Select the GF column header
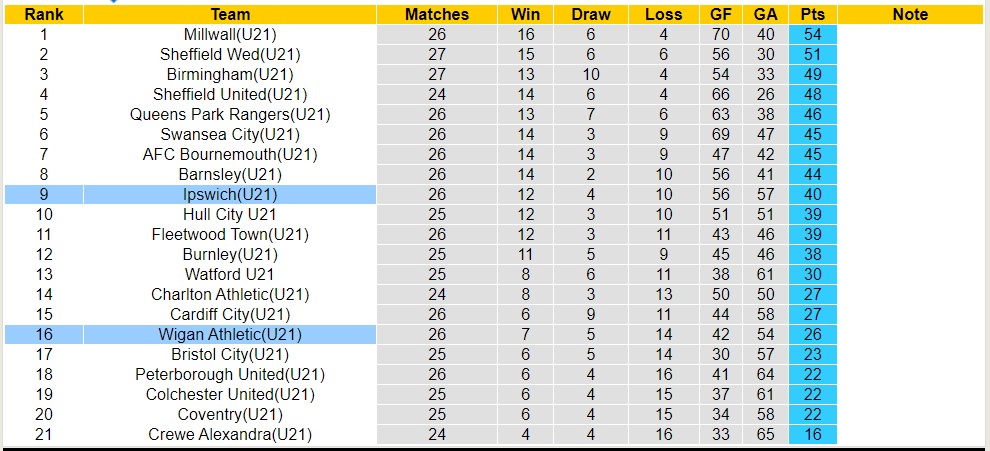Image resolution: width=990 pixels, height=451 pixels. (x=720, y=14)
